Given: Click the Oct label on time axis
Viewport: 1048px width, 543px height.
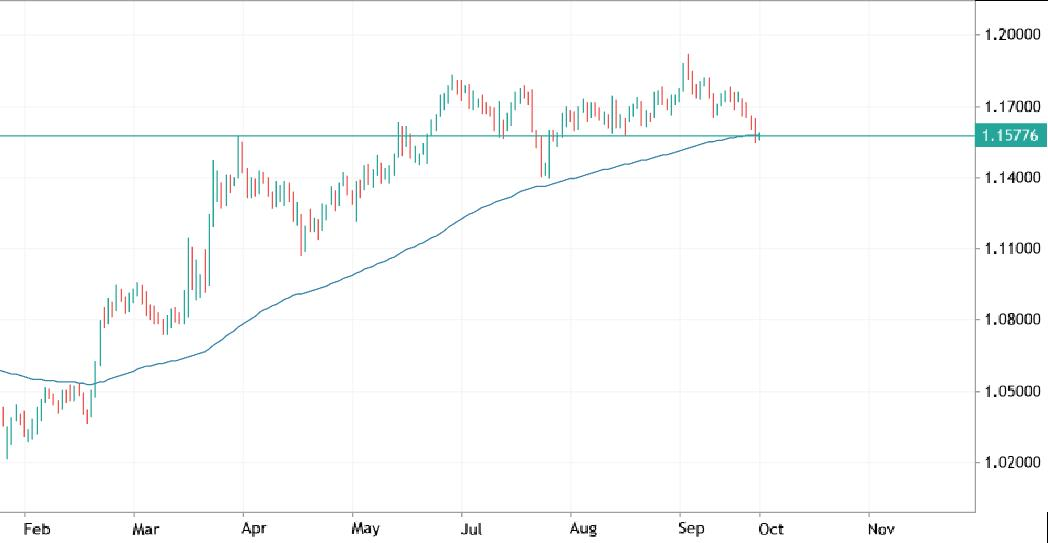Looking at the screenshot, I should click(769, 527).
